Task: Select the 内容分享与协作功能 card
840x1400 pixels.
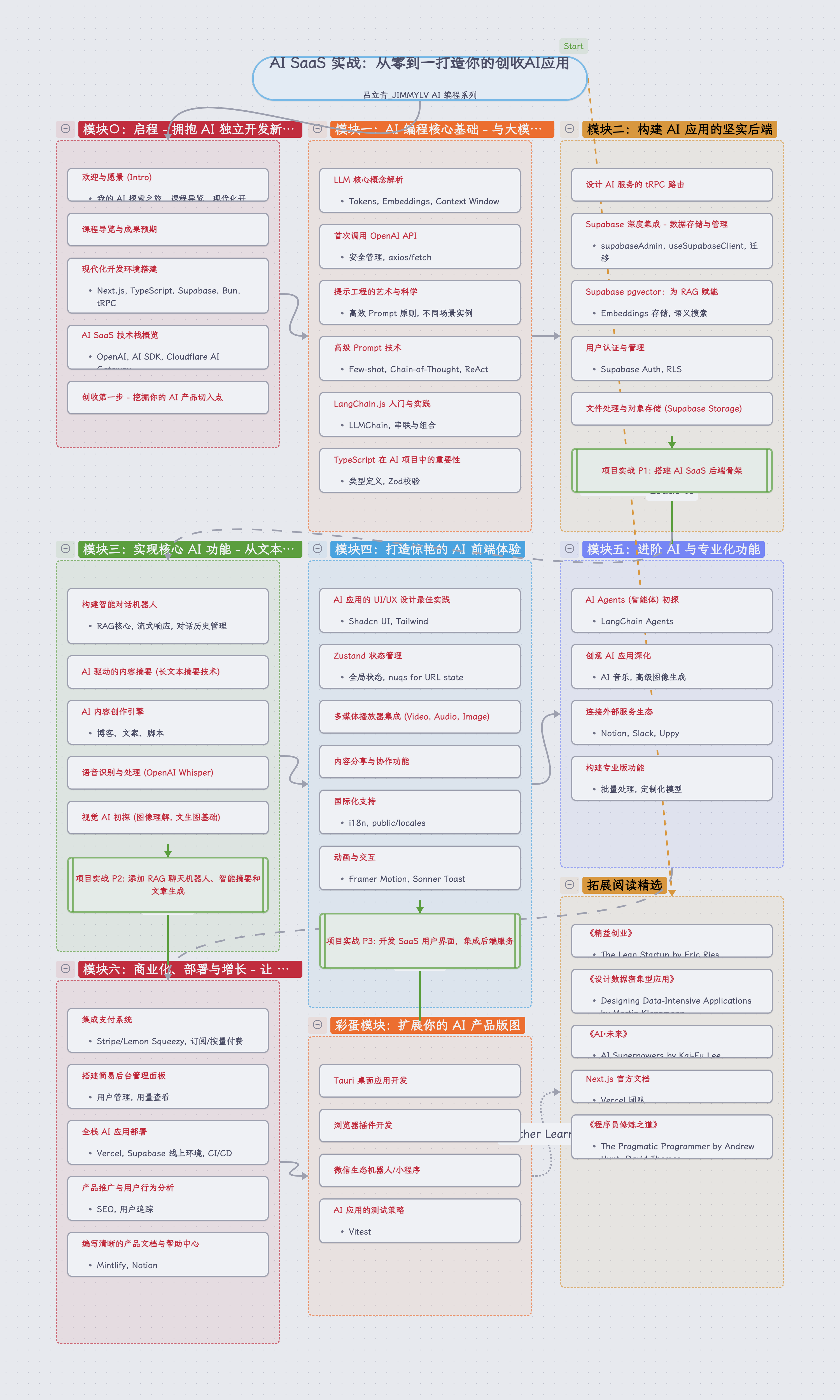Action: point(419,761)
